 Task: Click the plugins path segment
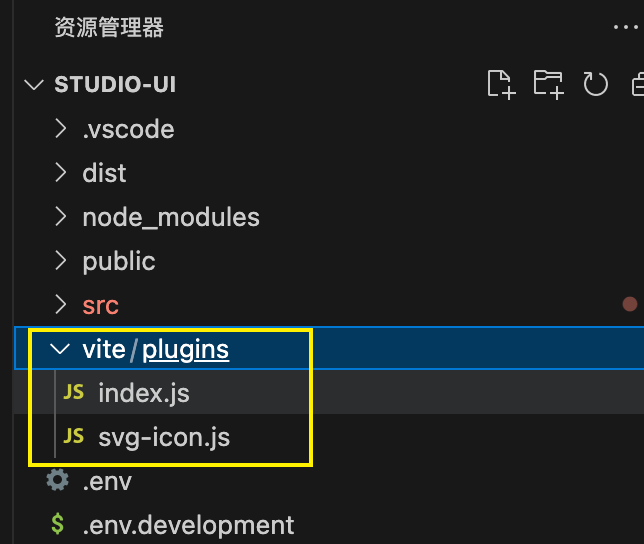(186, 351)
